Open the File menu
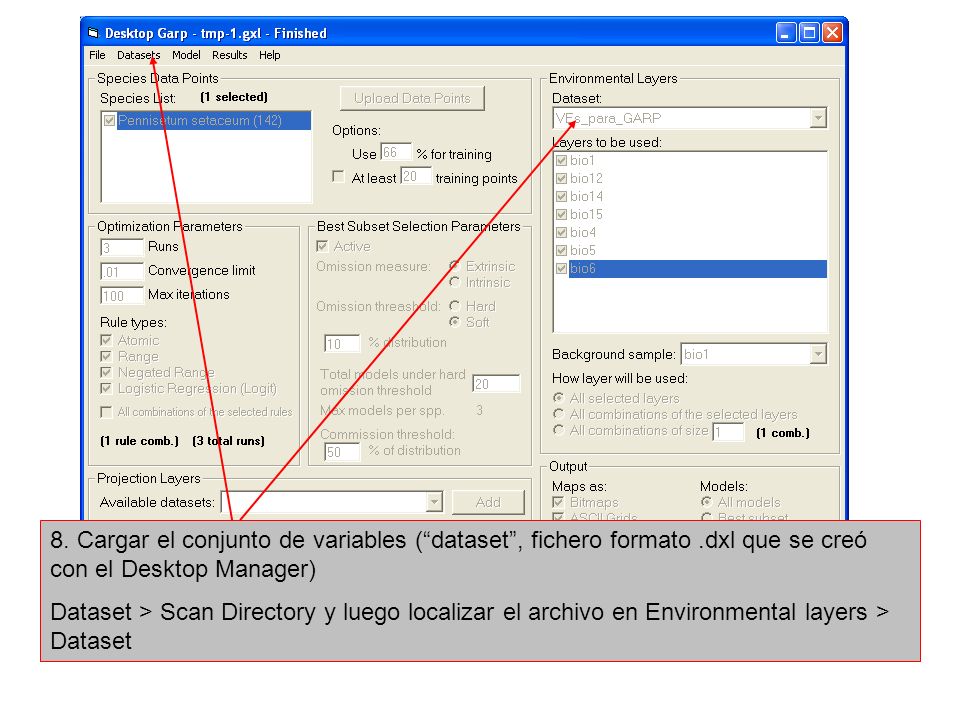The height and width of the screenshot is (720, 960). (x=97, y=55)
